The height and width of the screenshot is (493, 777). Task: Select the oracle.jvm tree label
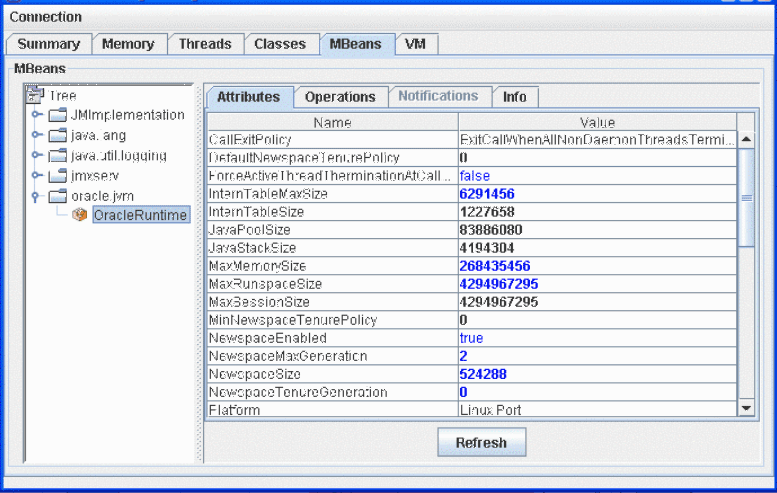[103, 196]
